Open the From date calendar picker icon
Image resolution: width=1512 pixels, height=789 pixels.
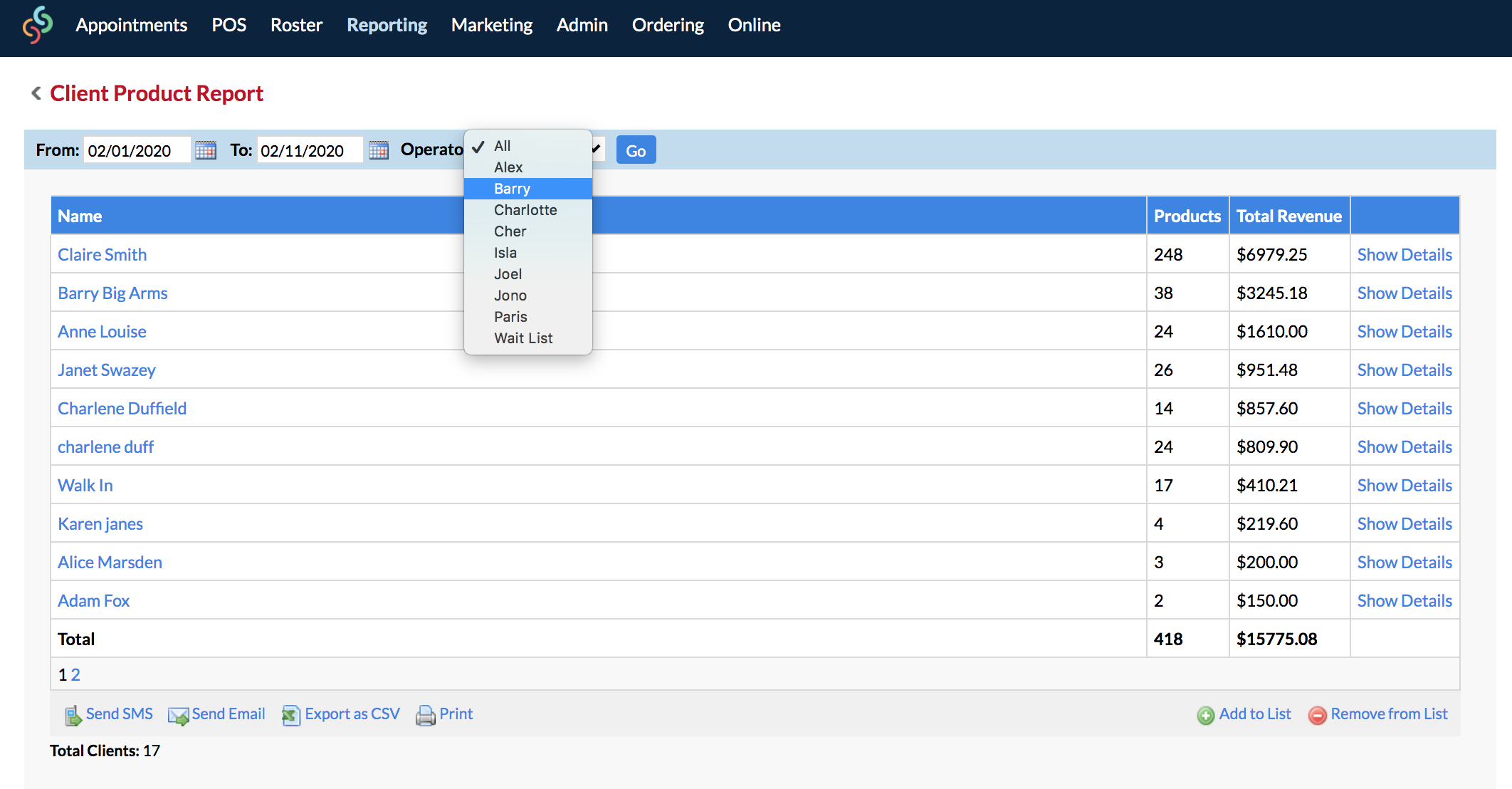click(206, 150)
